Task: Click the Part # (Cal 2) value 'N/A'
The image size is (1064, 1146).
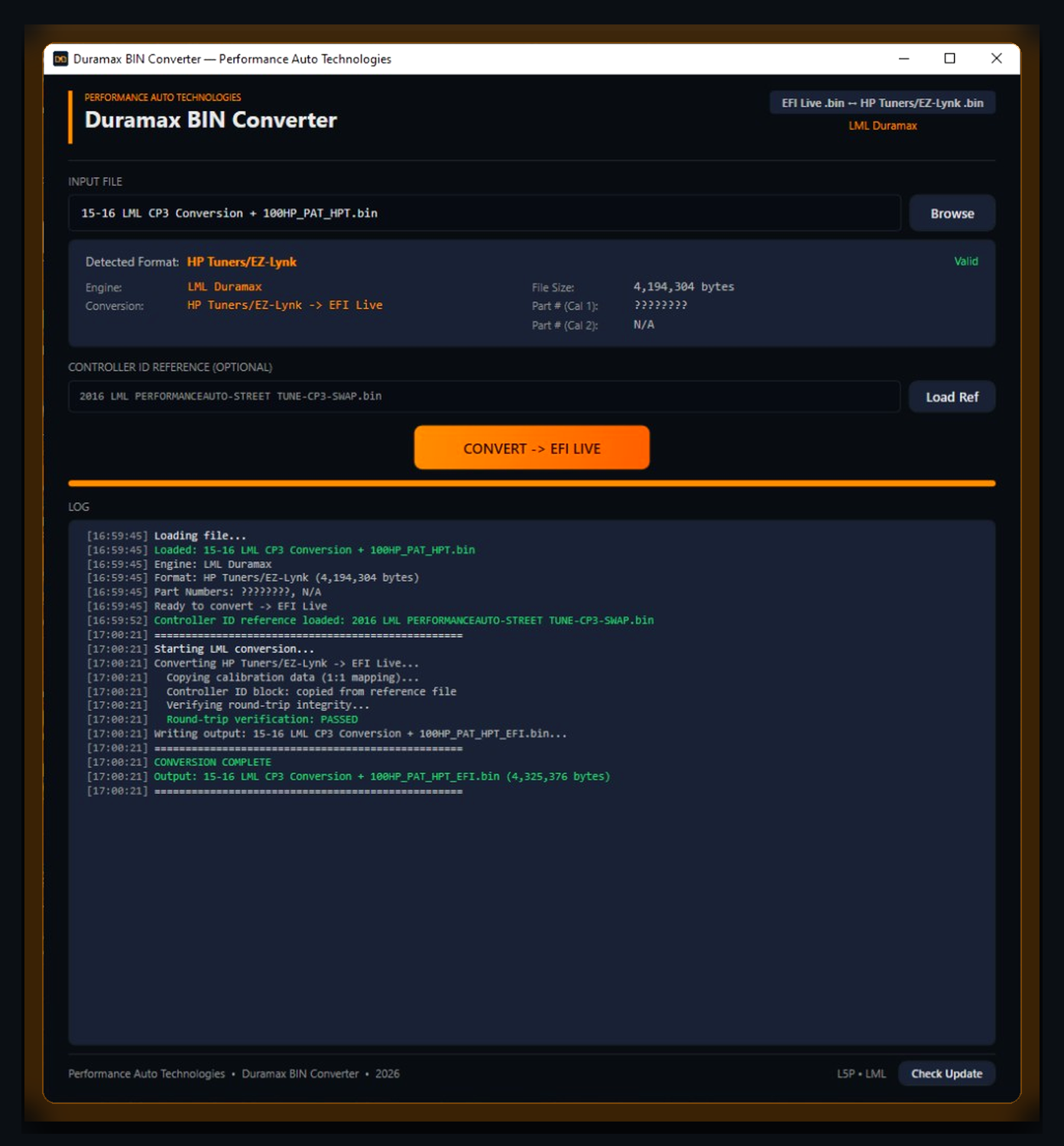Action: click(x=644, y=325)
